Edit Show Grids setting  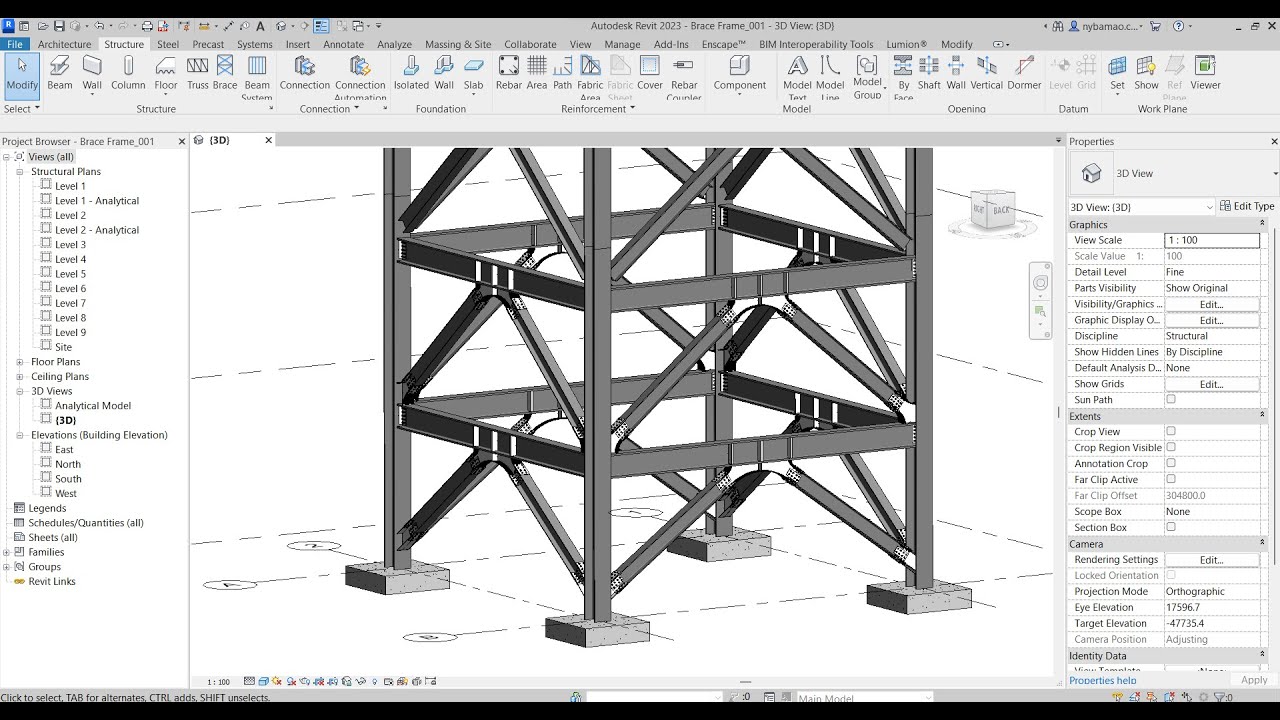pyautogui.click(x=1211, y=384)
